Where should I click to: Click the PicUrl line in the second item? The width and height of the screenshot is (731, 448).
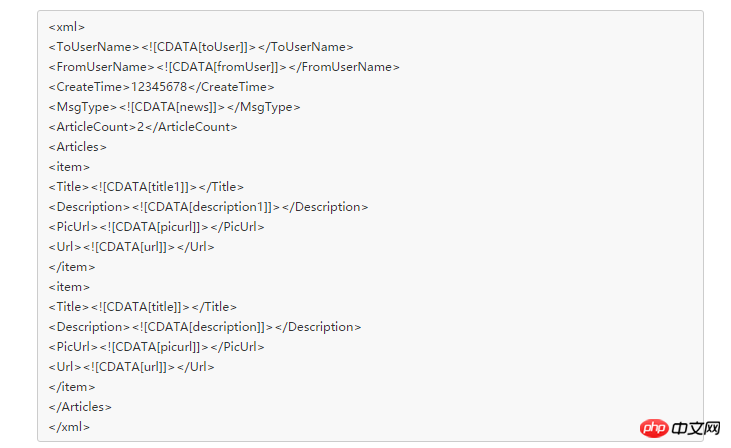click(156, 347)
